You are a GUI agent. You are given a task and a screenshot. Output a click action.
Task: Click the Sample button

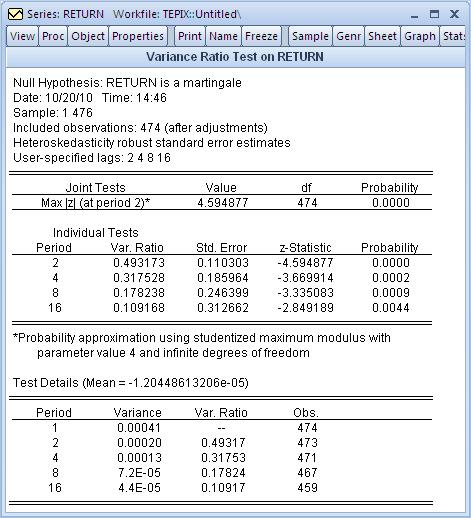pos(310,36)
